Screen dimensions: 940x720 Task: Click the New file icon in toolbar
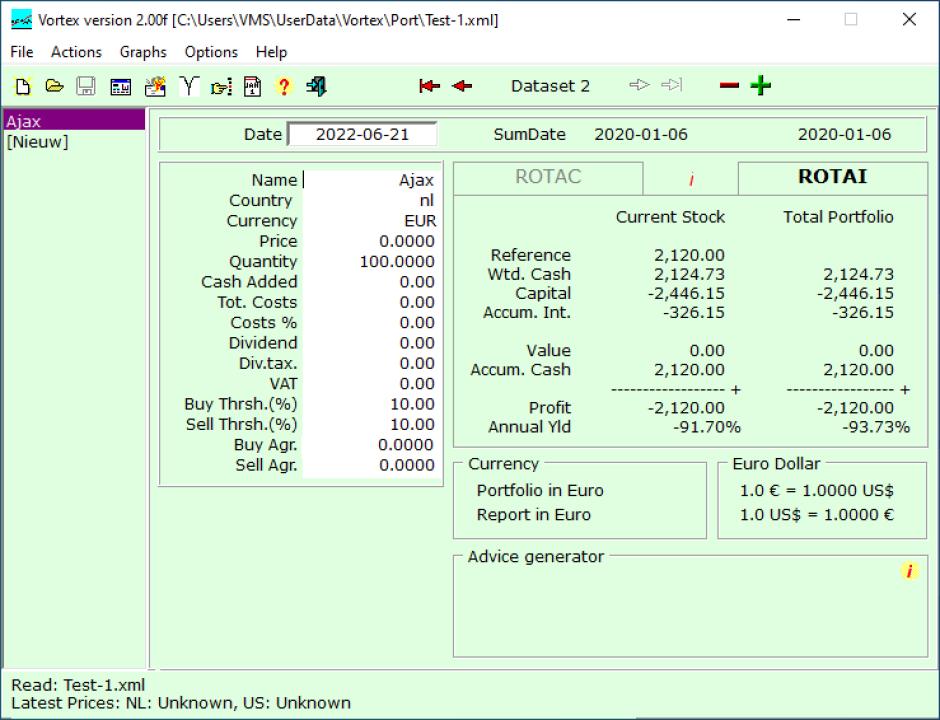click(x=23, y=86)
